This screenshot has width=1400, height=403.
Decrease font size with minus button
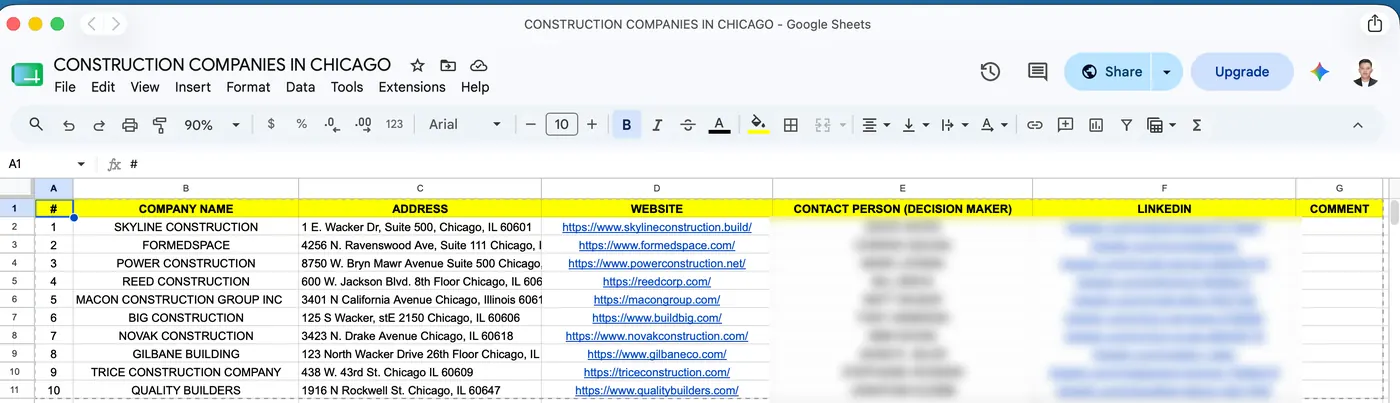tap(530, 125)
